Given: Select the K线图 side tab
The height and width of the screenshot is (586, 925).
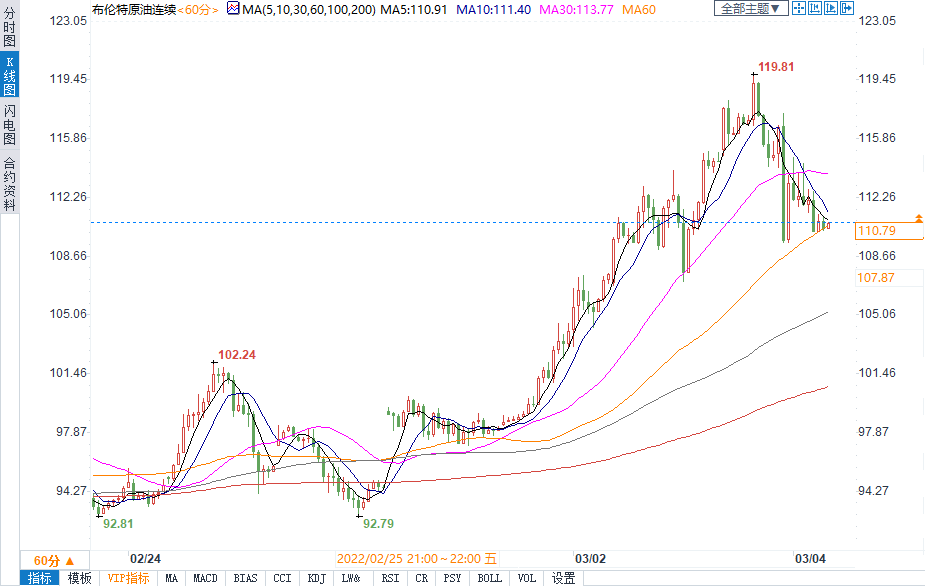Looking at the screenshot, I should 9,75.
